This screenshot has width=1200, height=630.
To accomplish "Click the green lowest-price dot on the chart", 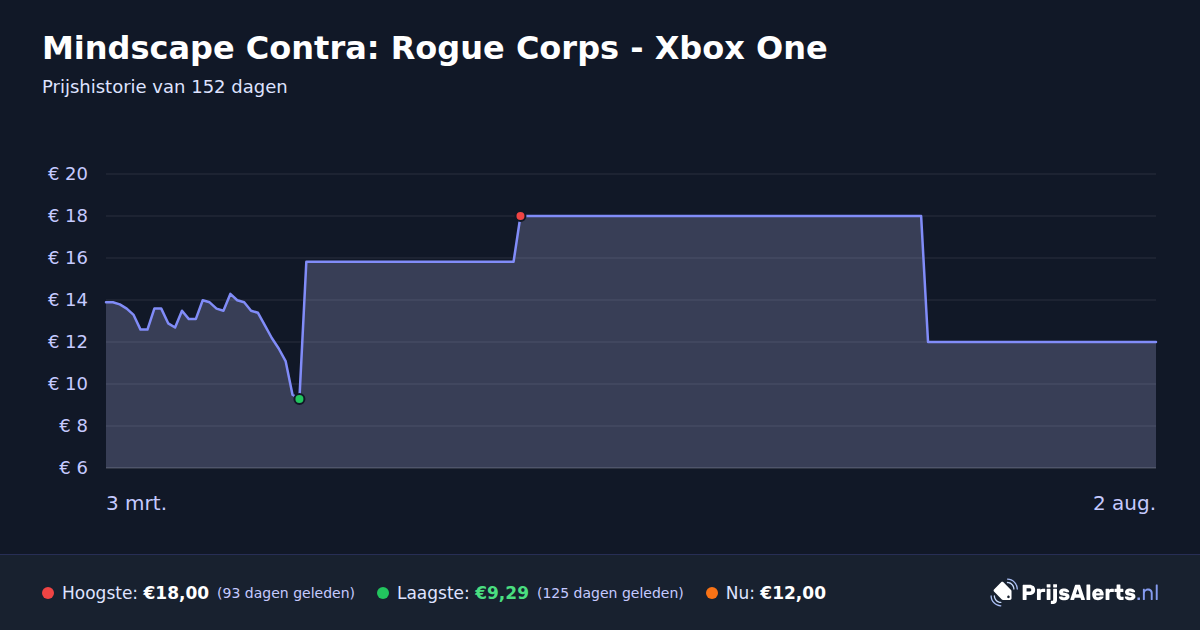I will [299, 399].
